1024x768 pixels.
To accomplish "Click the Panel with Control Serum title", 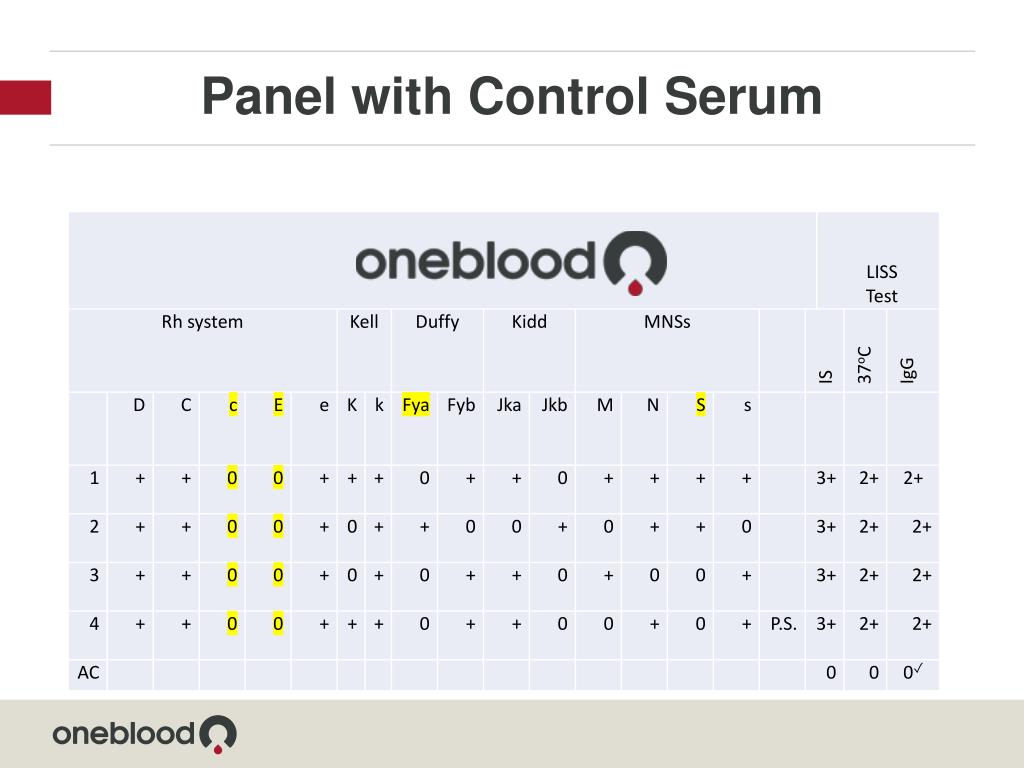I will [x=512, y=97].
